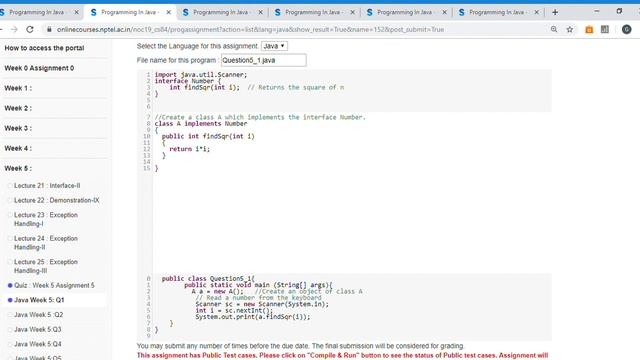Viewport: 640px width, 360px height.
Task: Expand the Week 1 section
Action: coord(18,88)
